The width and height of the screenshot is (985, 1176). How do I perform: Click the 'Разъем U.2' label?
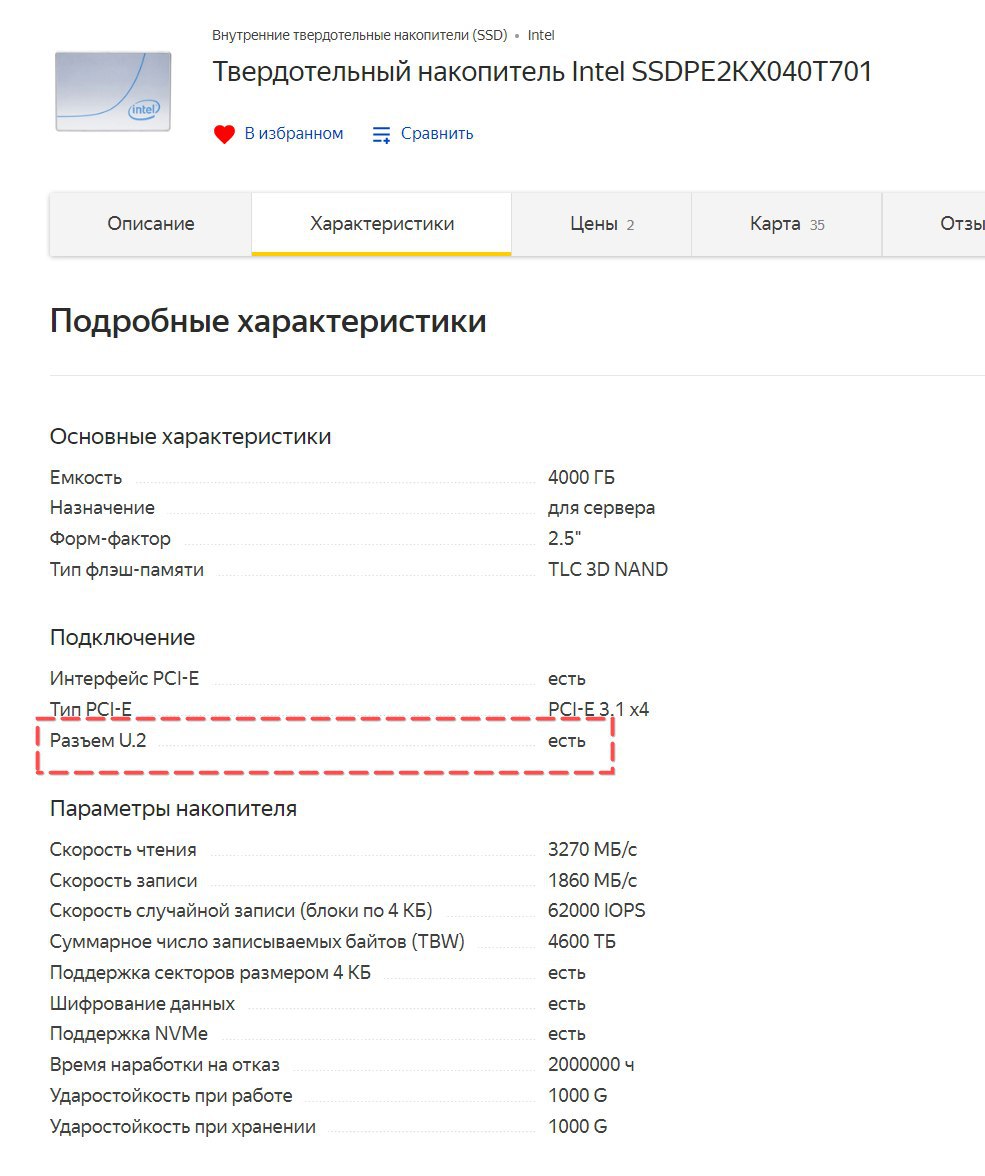pyautogui.click(x=98, y=740)
